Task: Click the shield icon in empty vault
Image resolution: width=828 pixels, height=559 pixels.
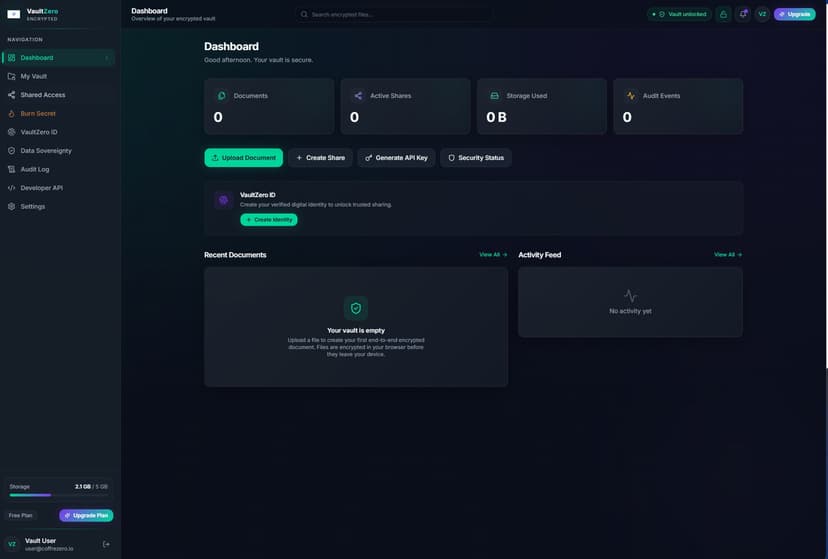Action: tap(356, 308)
